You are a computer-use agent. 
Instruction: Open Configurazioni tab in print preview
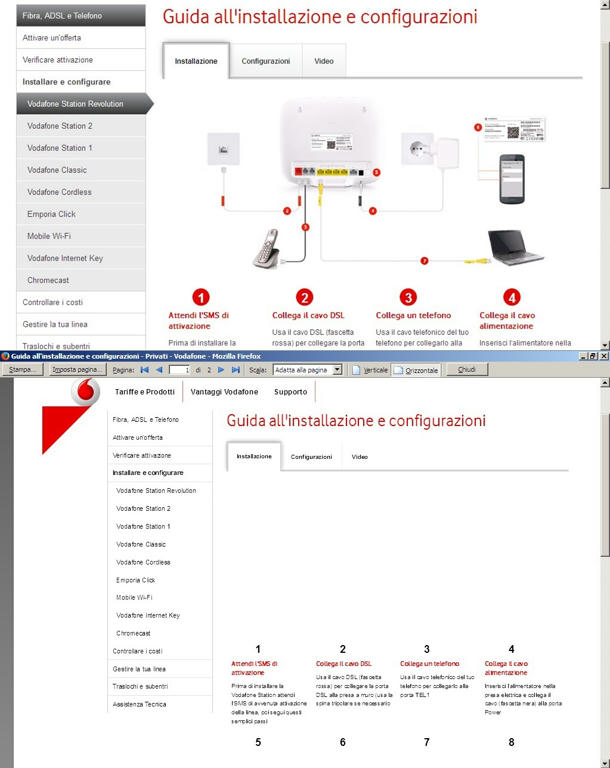[x=311, y=456]
